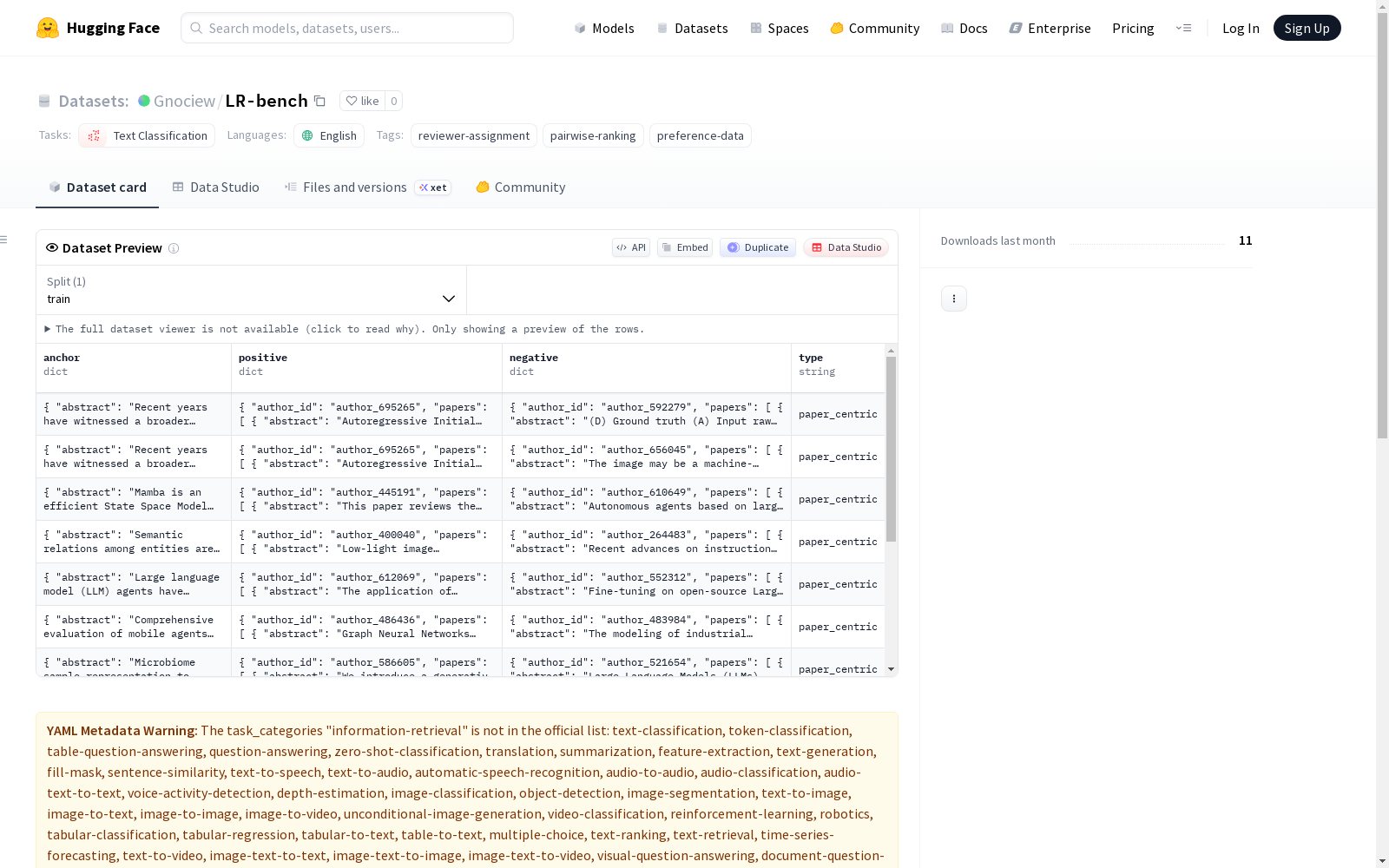1389x868 pixels.
Task: Open Data Studio from the preview header
Action: pos(846,247)
